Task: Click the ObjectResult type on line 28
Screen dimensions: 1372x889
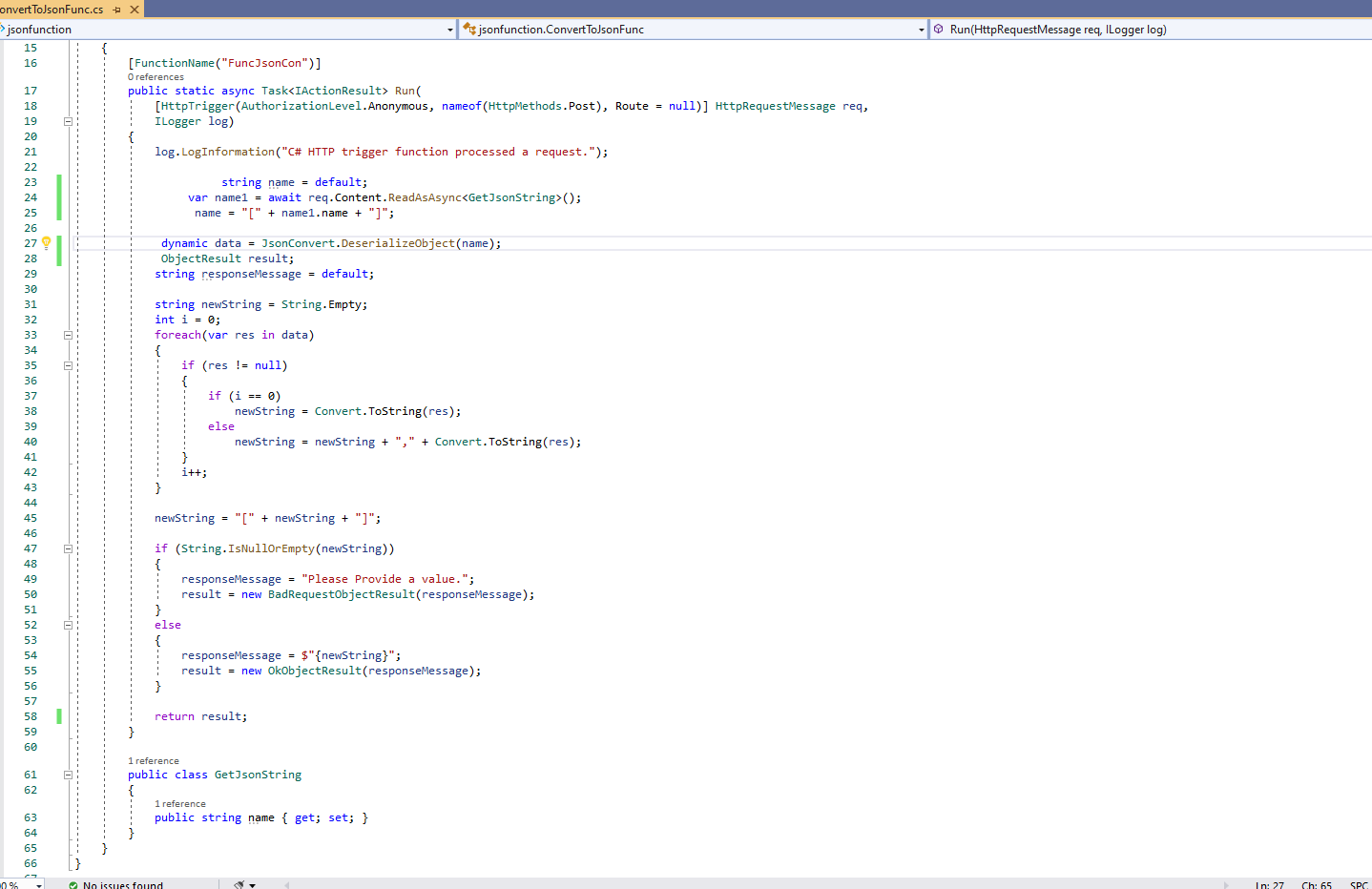Action: point(201,258)
